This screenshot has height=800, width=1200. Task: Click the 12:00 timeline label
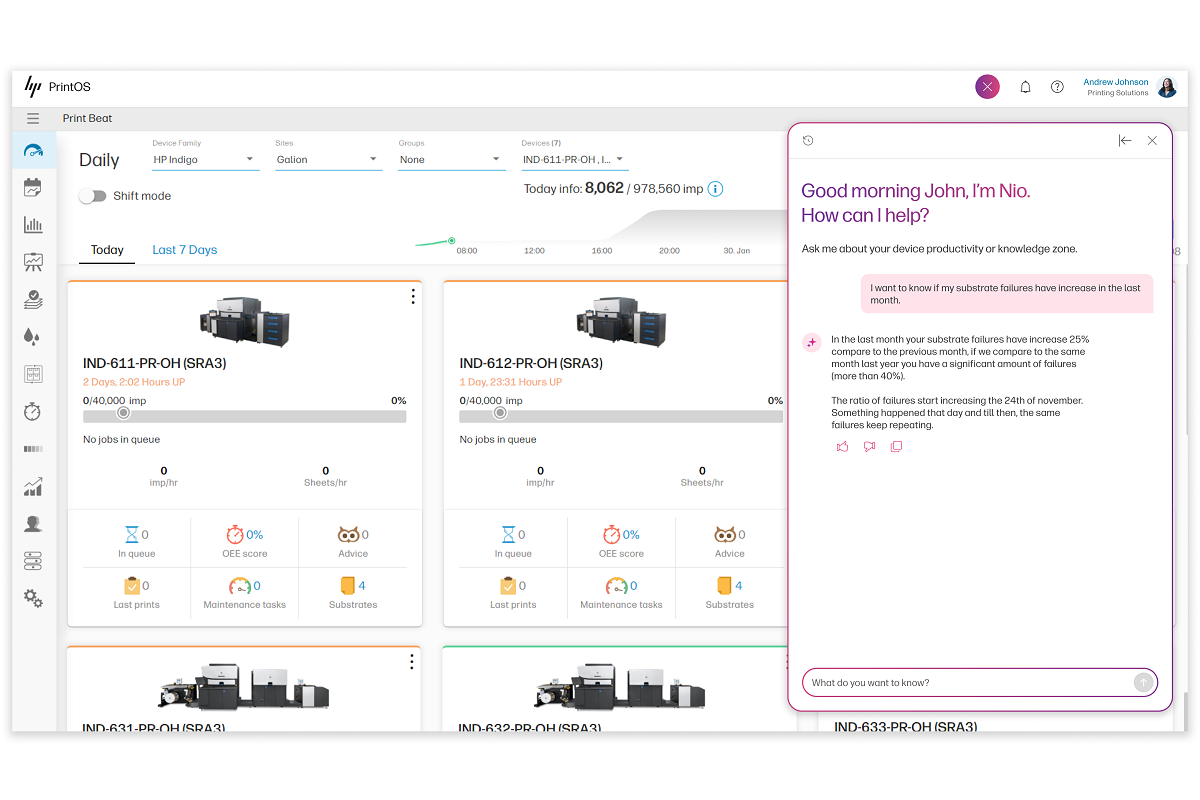pos(534,251)
